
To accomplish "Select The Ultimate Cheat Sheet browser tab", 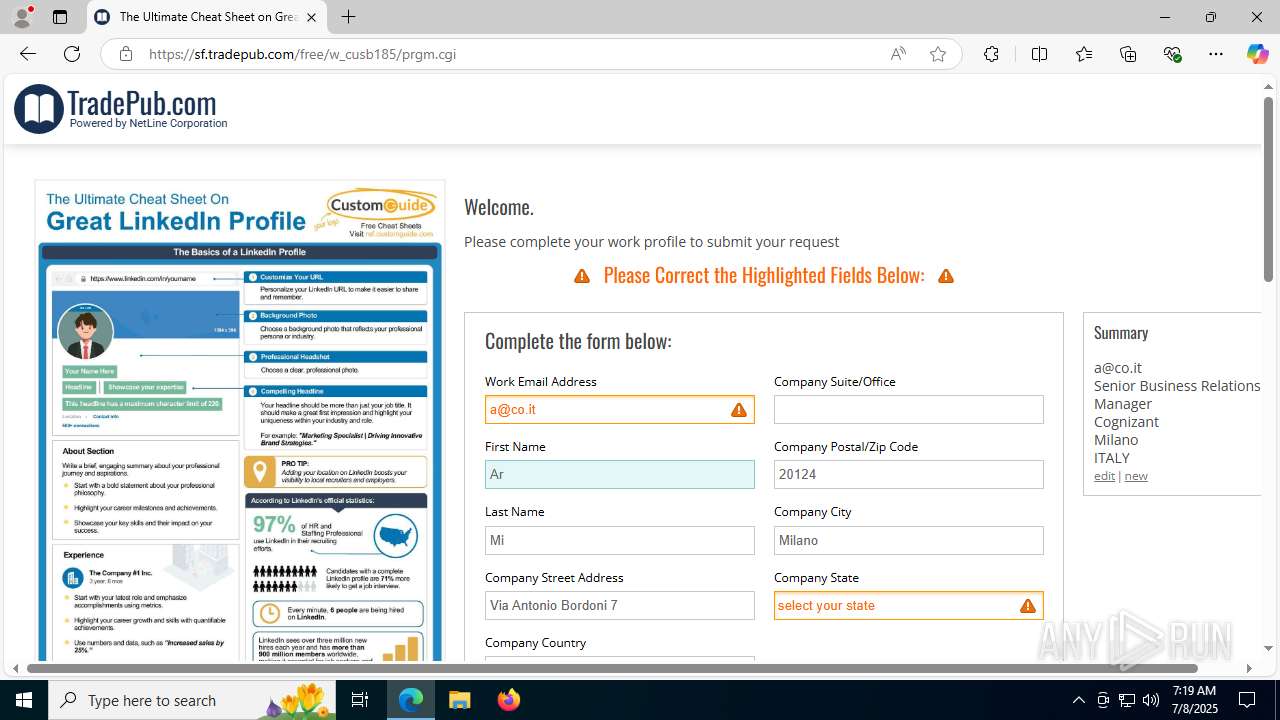I will [x=207, y=17].
